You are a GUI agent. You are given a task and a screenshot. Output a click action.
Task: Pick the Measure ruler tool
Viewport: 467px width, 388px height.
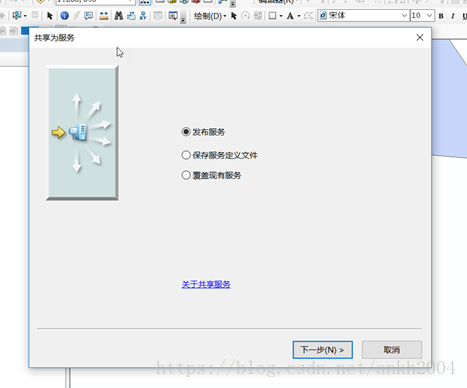coord(104,16)
